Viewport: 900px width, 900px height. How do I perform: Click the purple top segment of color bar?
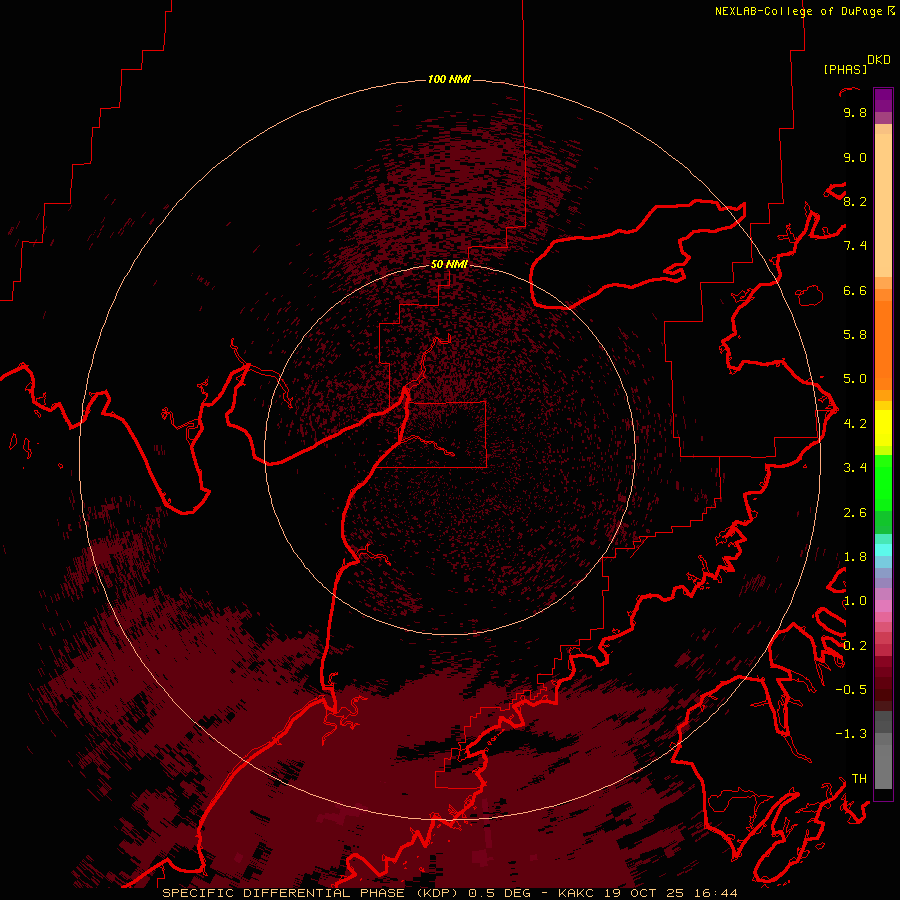(x=883, y=101)
